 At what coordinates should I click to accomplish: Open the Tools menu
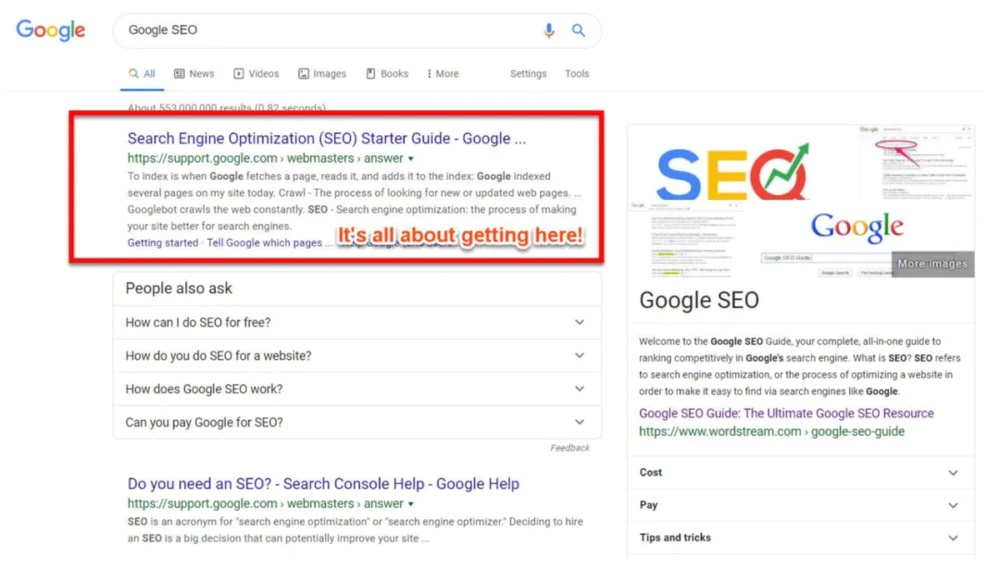pyautogui.click(x=577, y=74)
